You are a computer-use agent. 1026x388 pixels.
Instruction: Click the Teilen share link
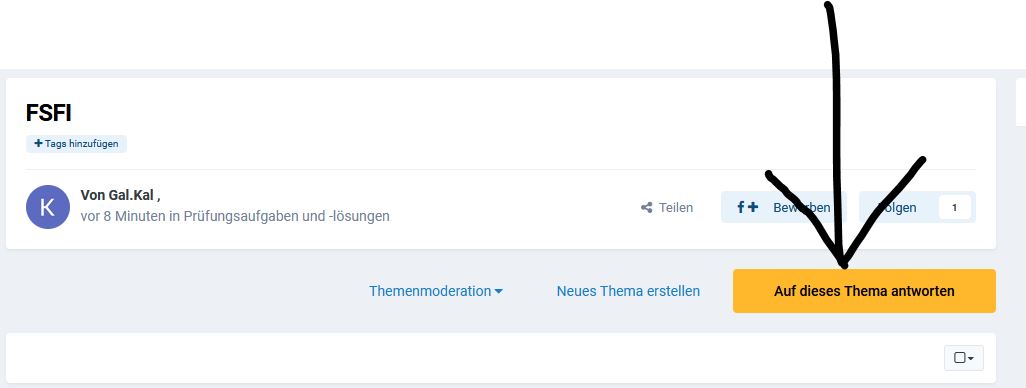[667, 207]
